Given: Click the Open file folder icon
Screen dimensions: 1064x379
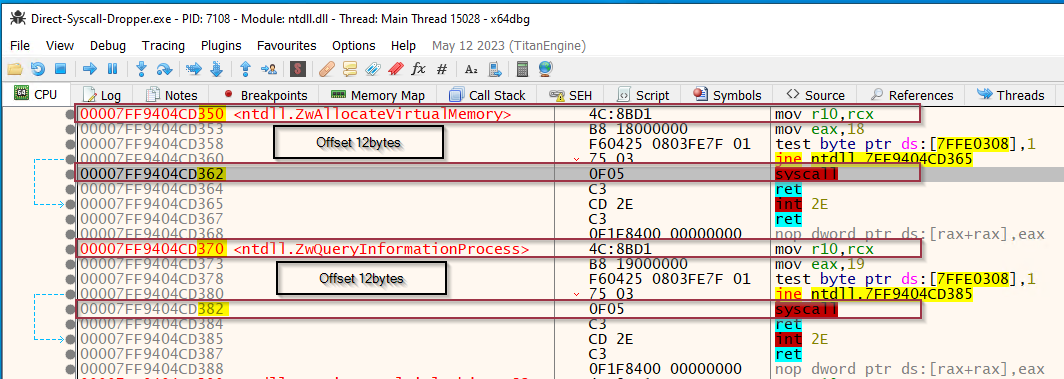Looking at the screenshot, I should click(x=15, y=68).
